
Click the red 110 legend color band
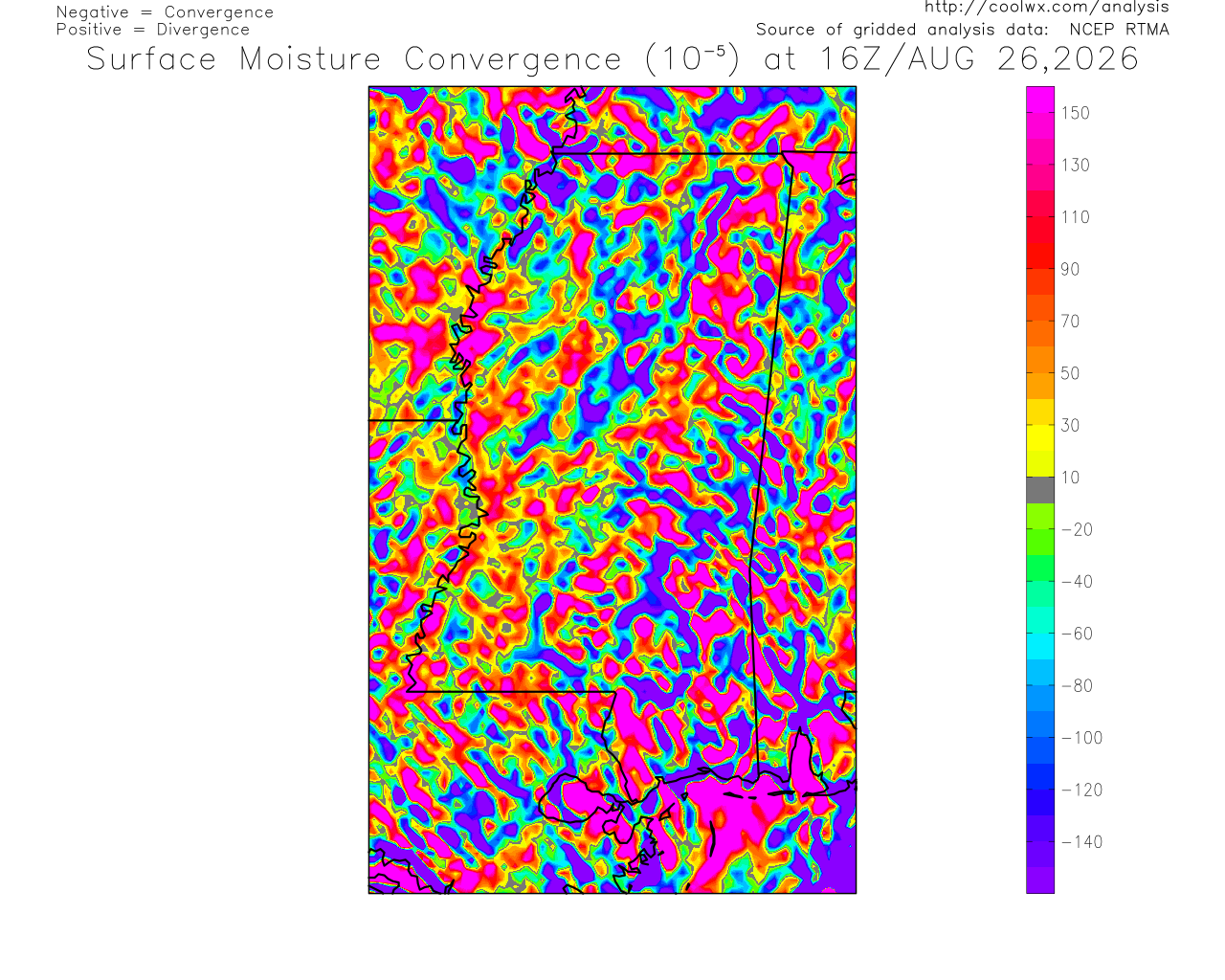tap(1040, 217)
